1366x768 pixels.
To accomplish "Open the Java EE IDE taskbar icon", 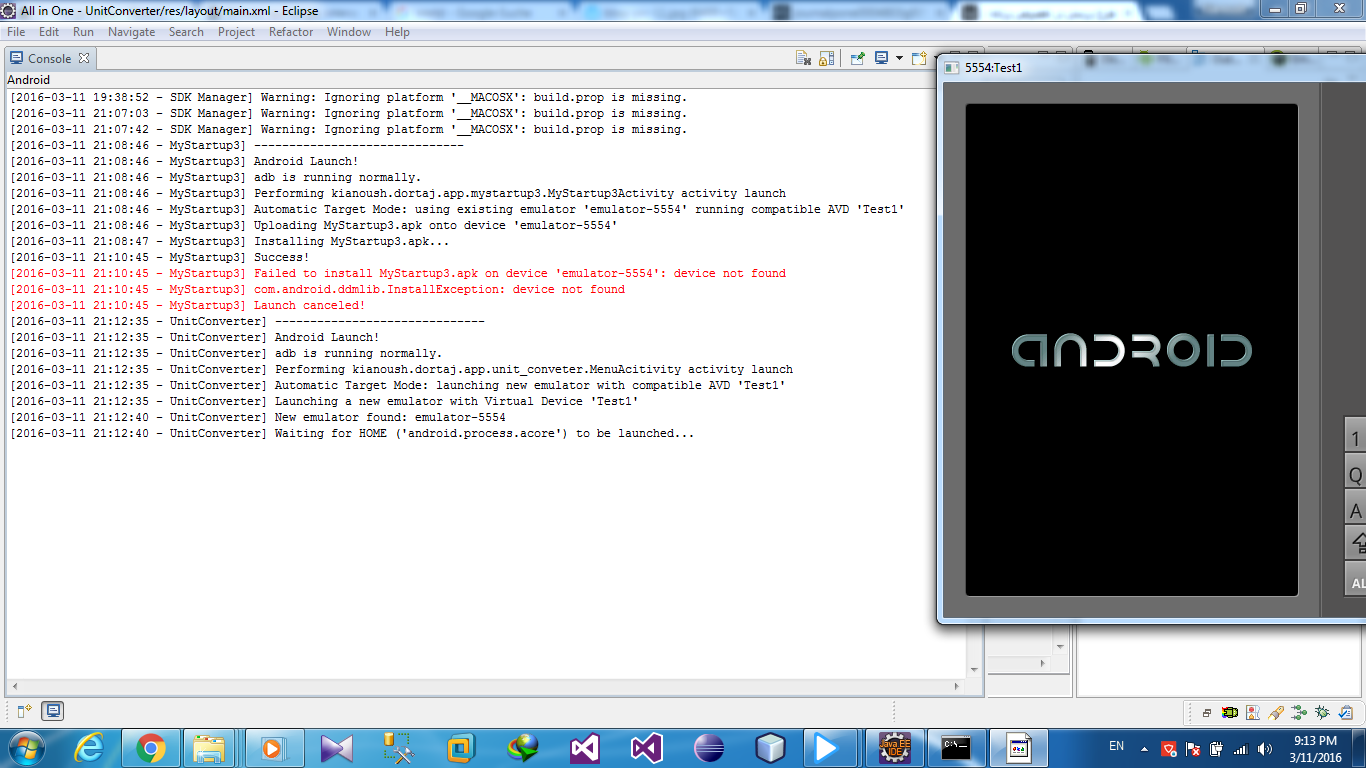I will tap(895, 748).
